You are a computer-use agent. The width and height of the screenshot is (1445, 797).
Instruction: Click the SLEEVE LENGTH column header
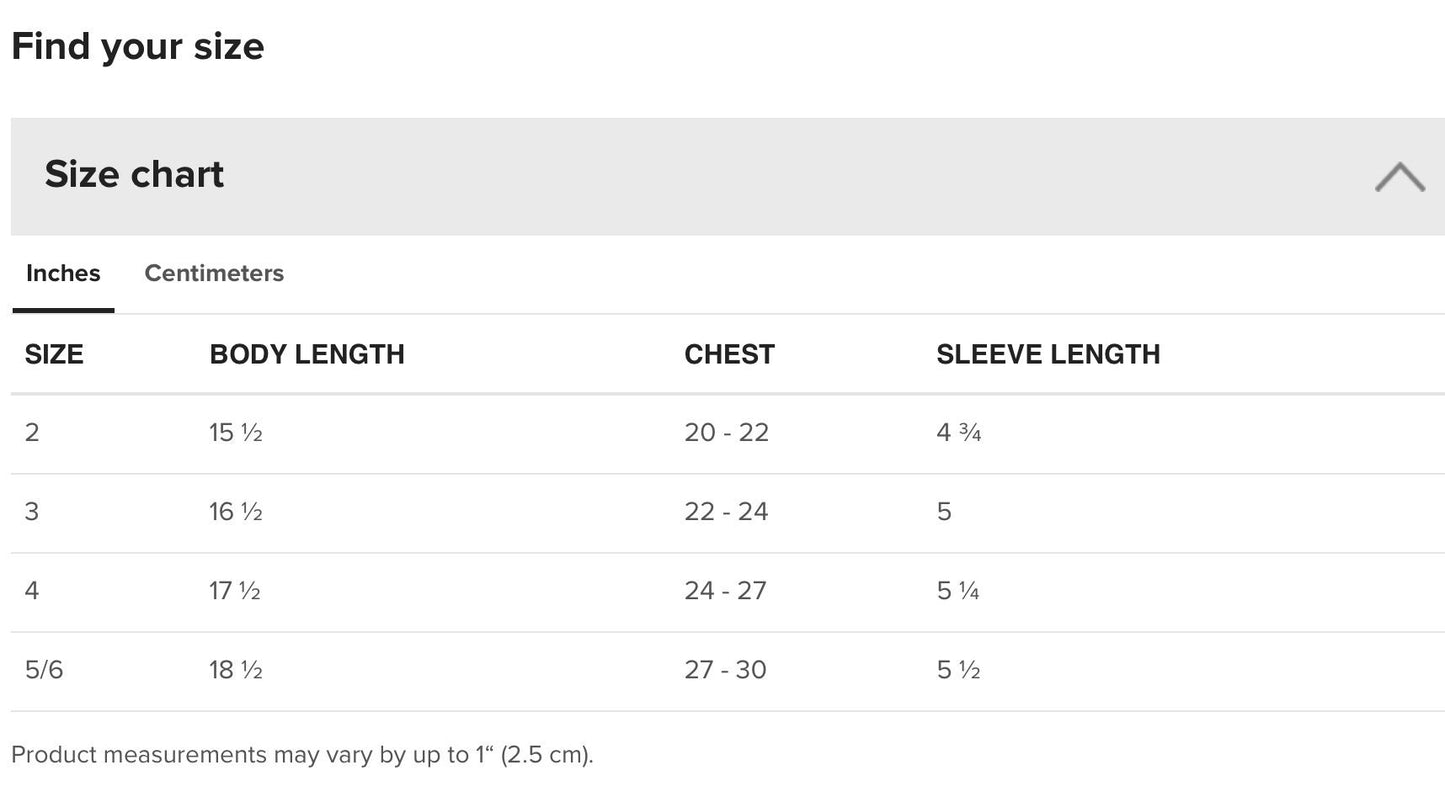tap(1048, 354)
